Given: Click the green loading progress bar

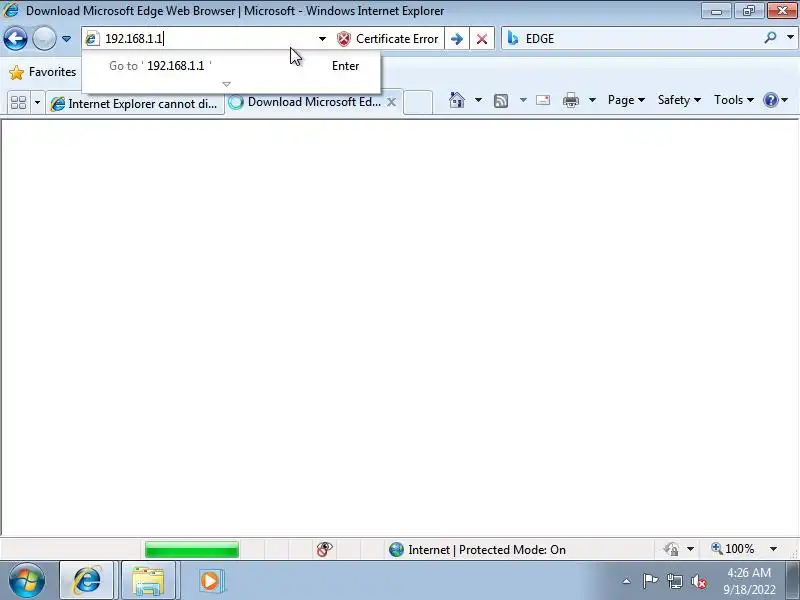Looking at the screenshot, I should pyautogui.click(x=191, y=549).
